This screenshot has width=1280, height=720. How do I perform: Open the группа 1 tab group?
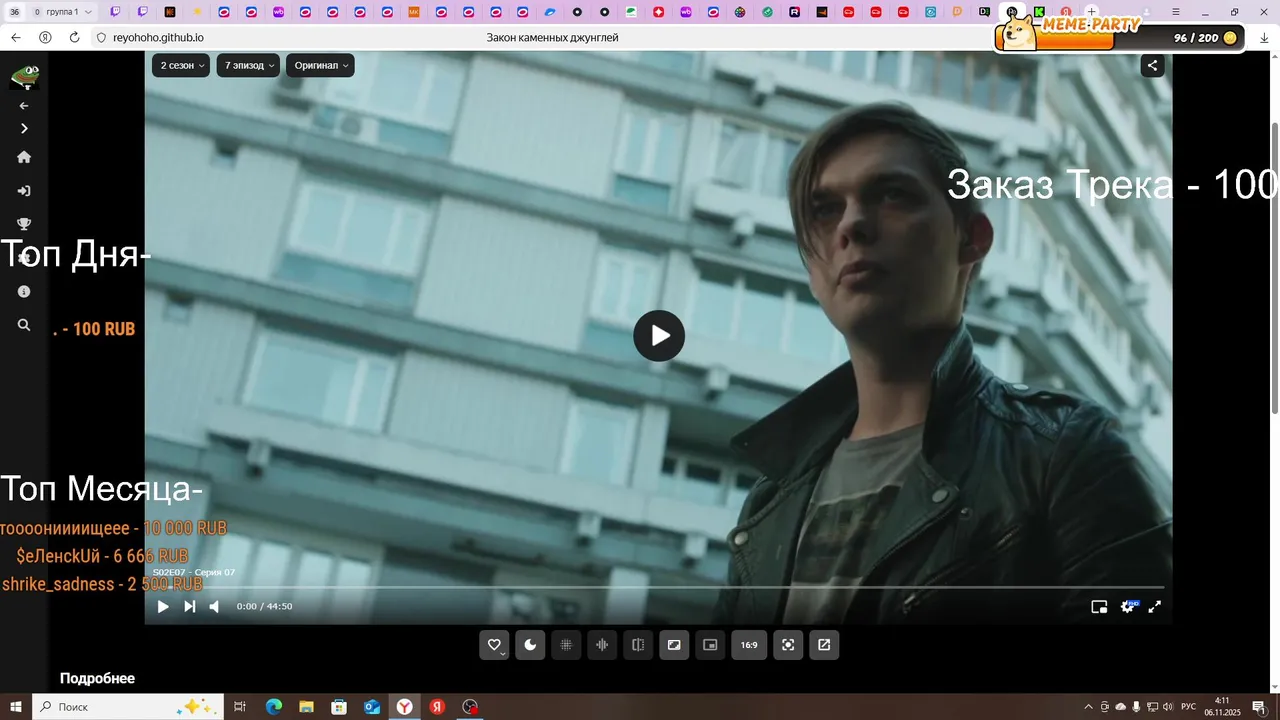click(x=62, y=12)
